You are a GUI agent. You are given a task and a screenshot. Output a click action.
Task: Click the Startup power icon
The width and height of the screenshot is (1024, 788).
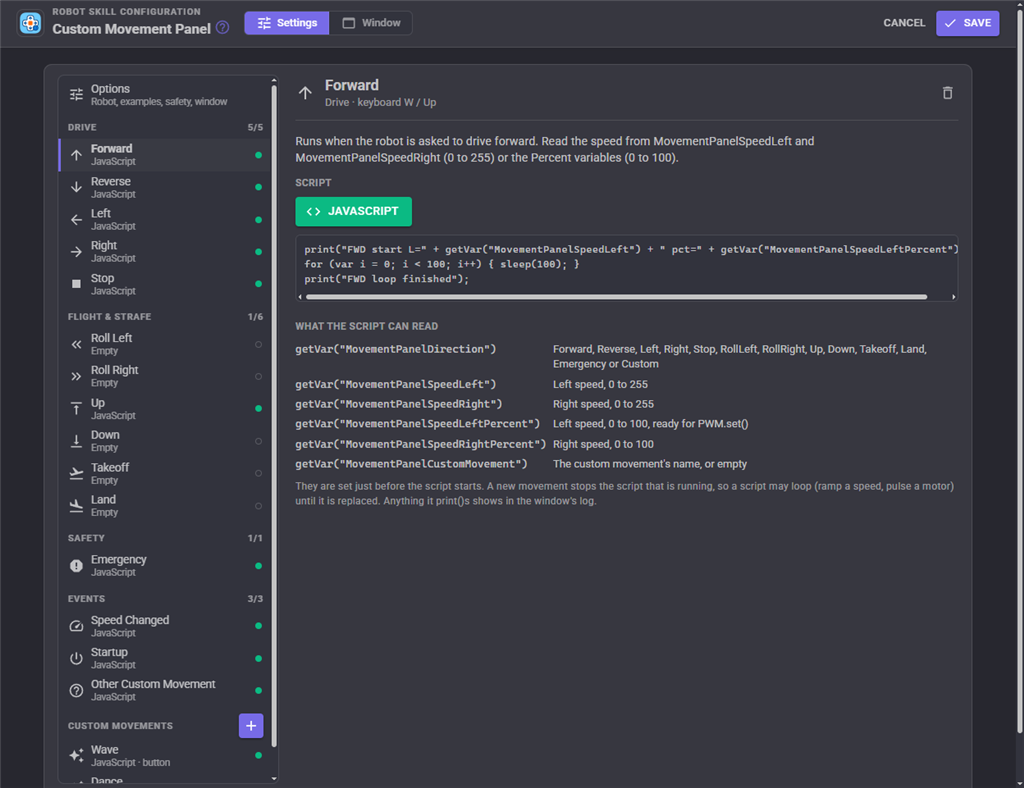(76, 658)
